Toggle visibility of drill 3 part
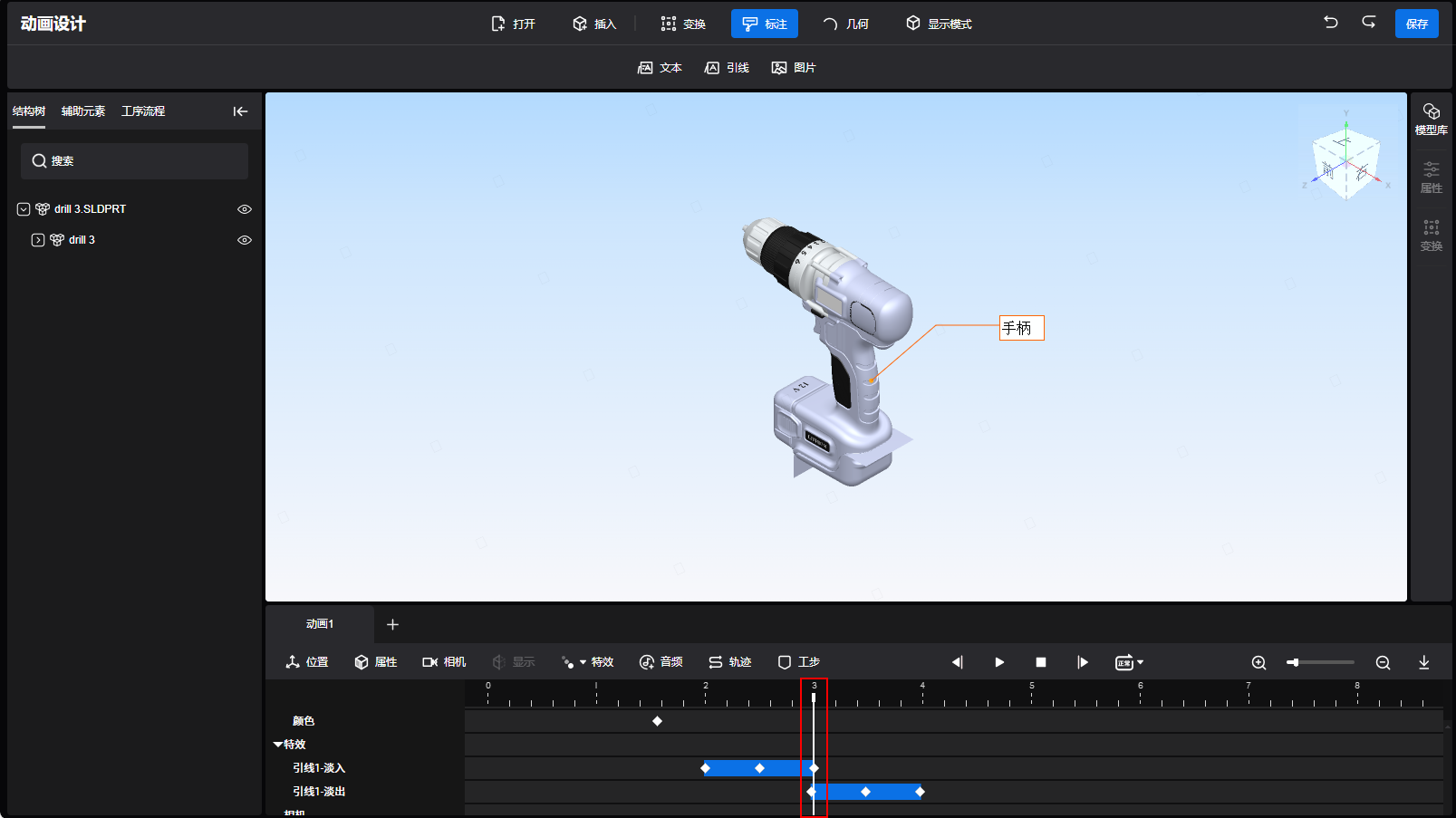Screen dimensions: 1456x818 tap(245, 240)
